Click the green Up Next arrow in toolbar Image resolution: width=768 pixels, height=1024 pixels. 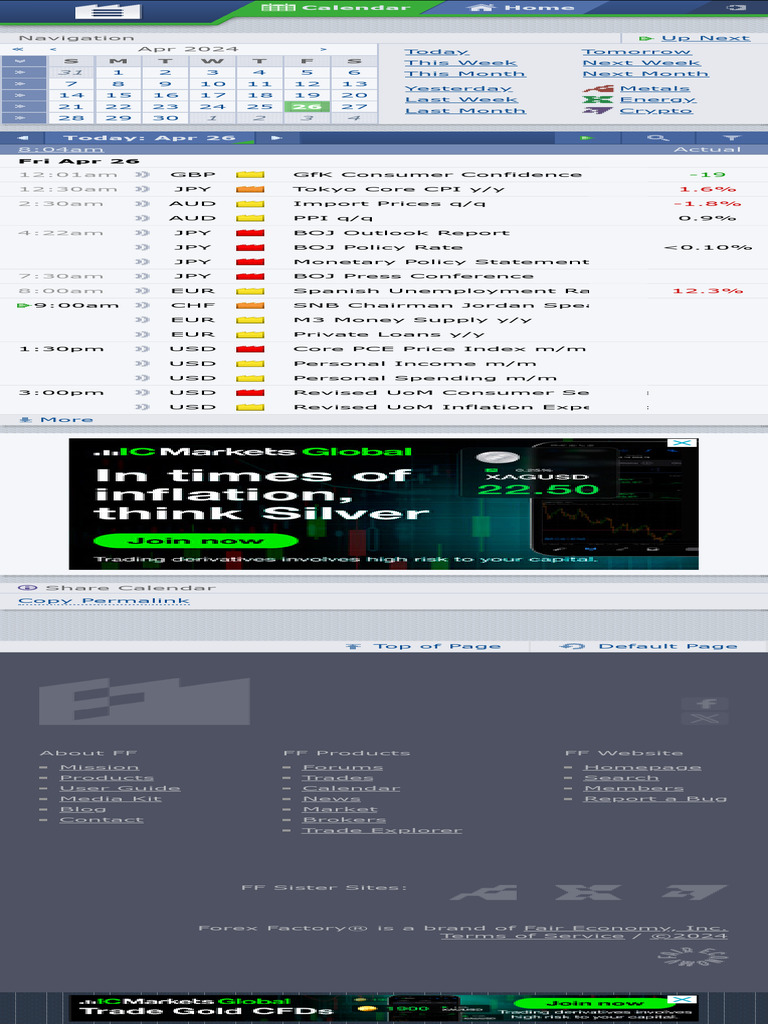(x=586, y=138)
